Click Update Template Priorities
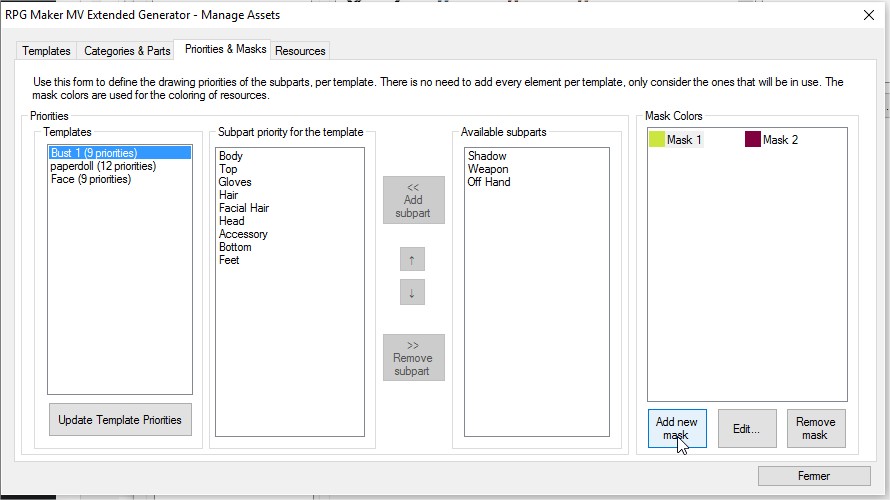This screenshot has height=500, width=890. pos(120,420)
